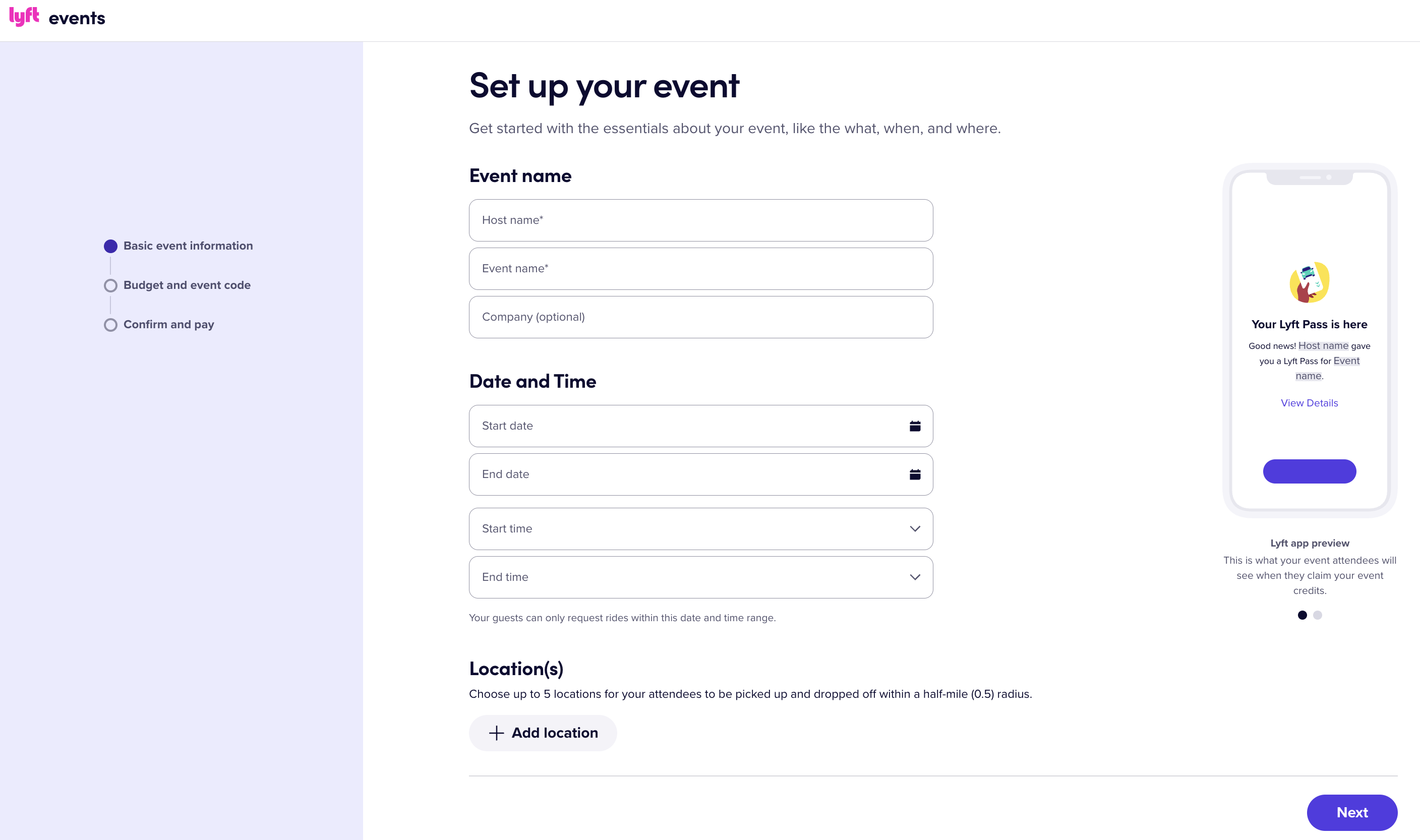Screen dimensions: 1420x840
Task: Open the calendar icon on Start date field
Action: click(916, 426)
